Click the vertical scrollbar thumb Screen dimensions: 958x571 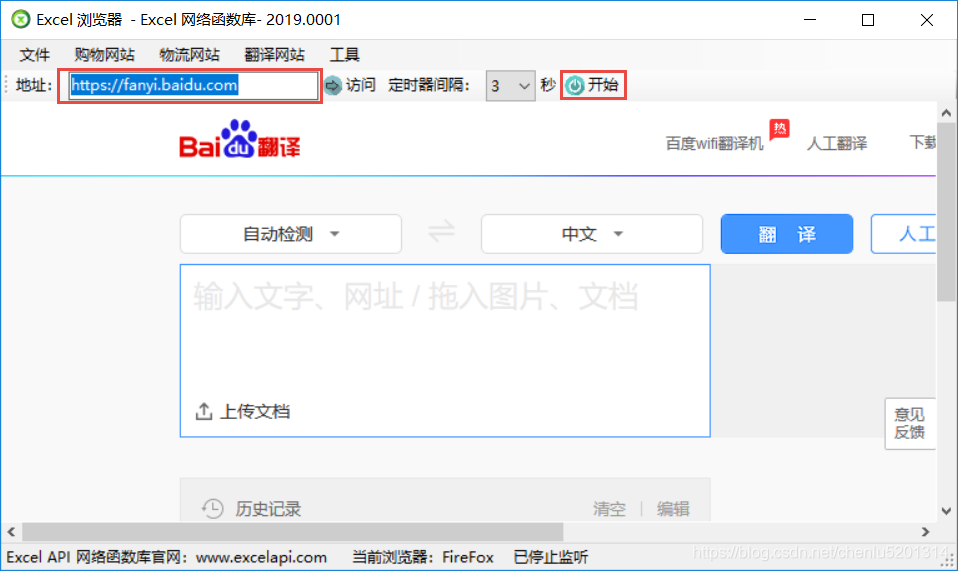pos(946,212)
